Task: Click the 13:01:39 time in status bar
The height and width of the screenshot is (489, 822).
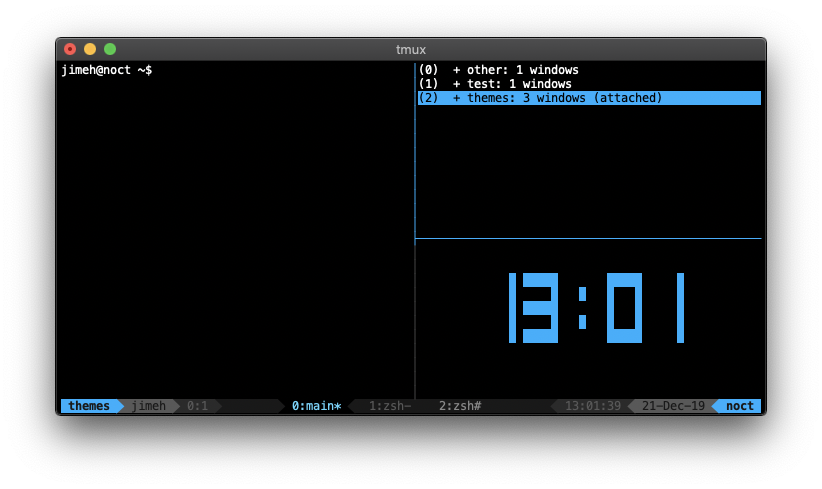Action: click(x=592, y=406)
